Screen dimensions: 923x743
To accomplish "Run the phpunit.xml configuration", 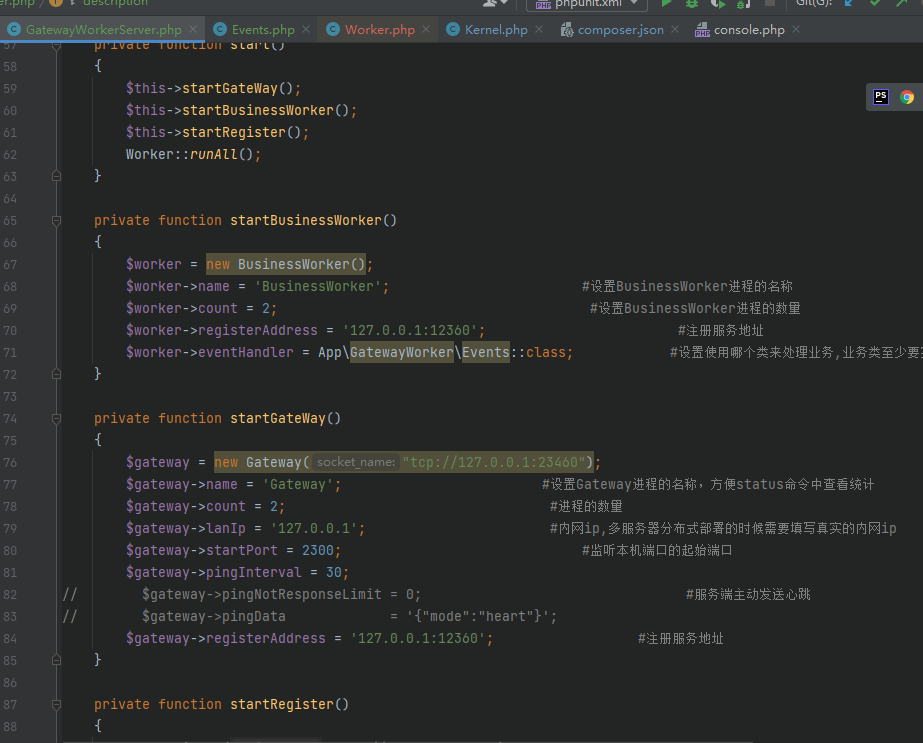I will (x=666, y=4).
